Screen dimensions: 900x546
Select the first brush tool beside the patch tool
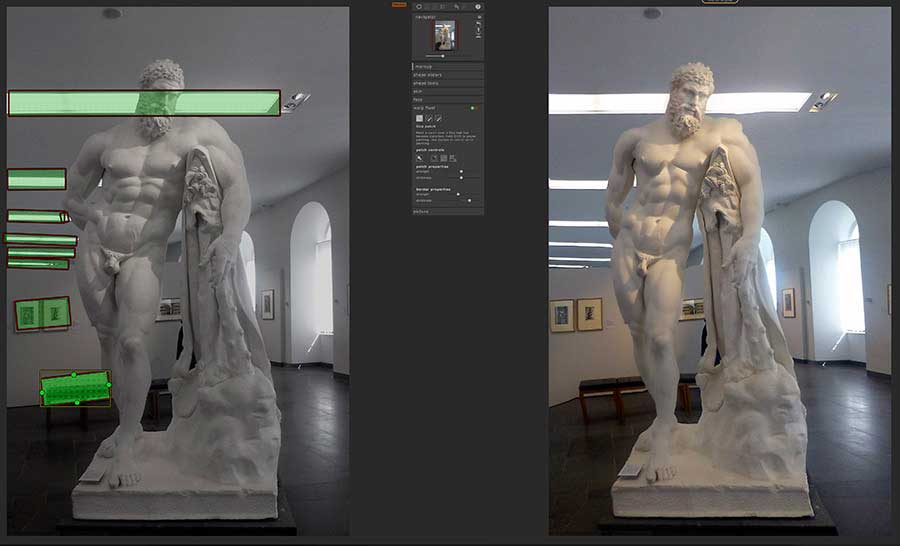click(429, 118)
